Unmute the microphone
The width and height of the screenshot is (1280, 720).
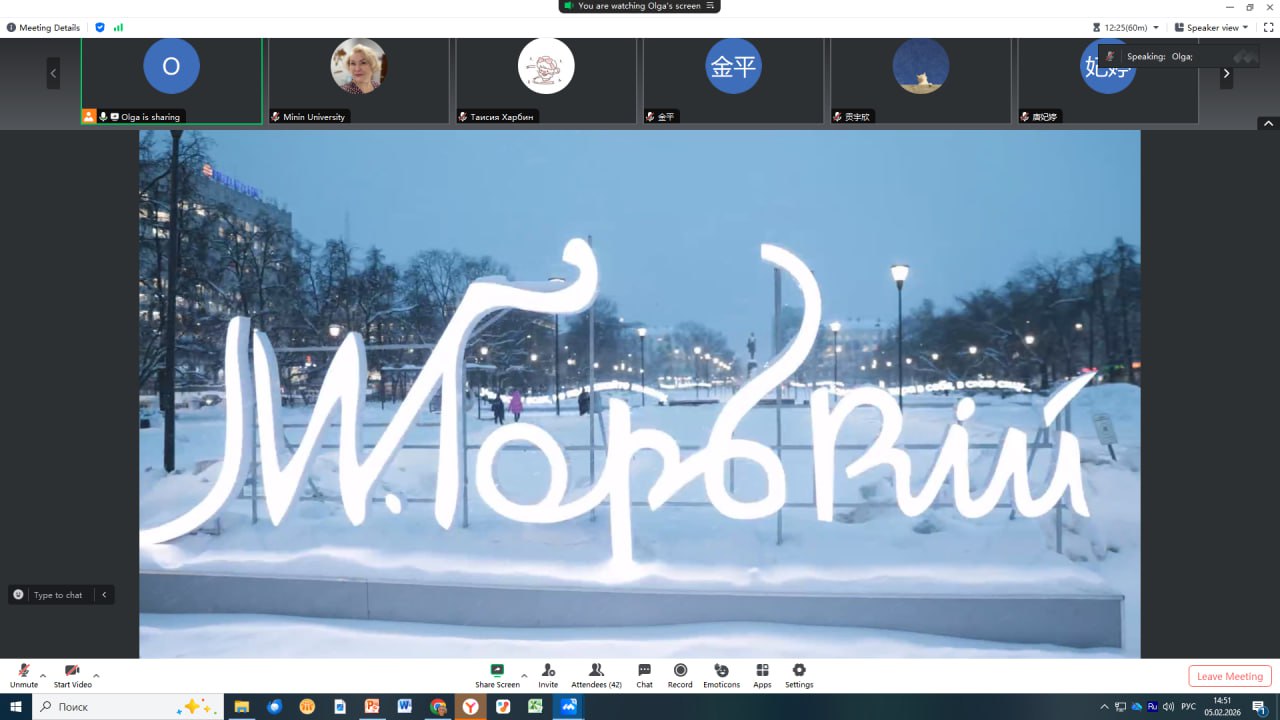24,670
